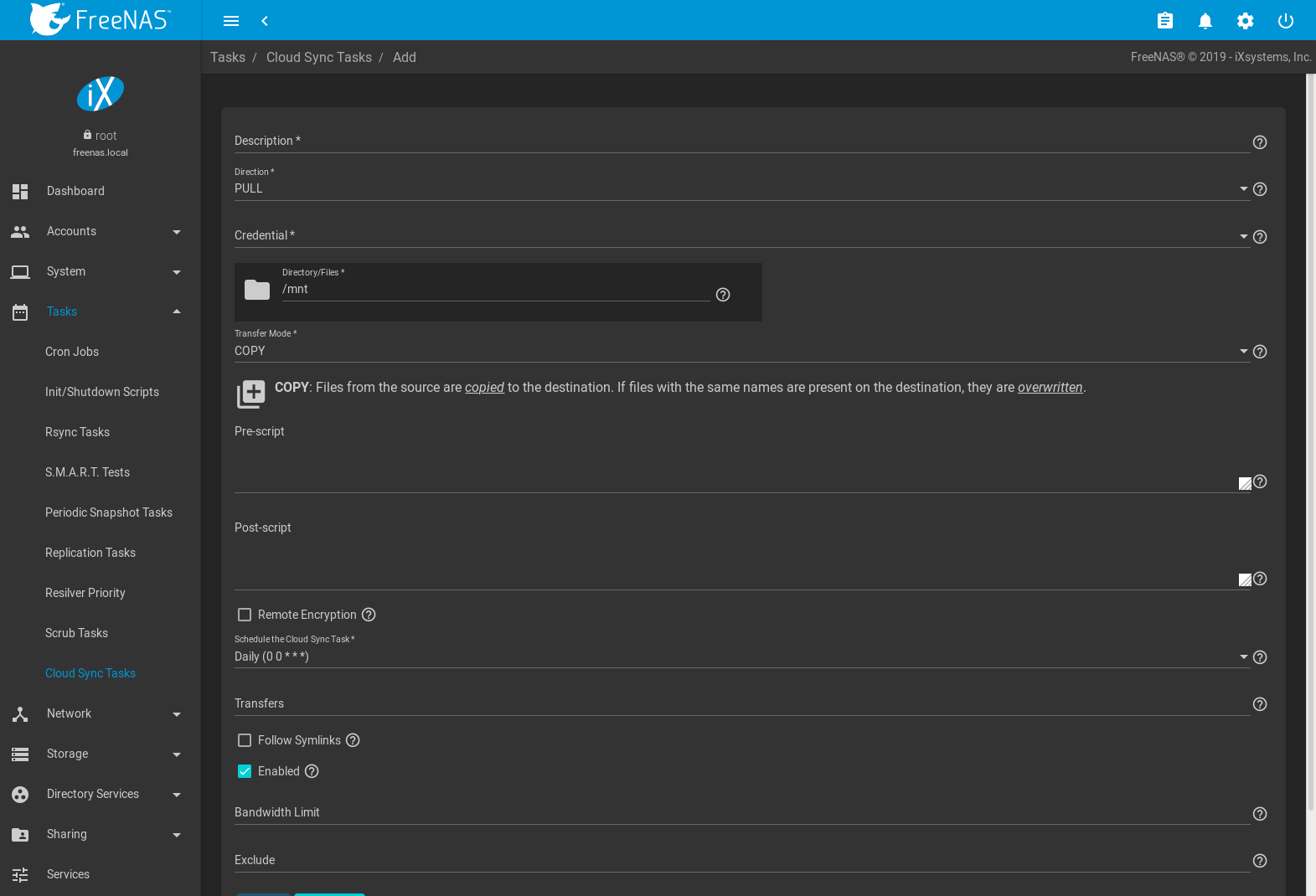Uncheck the Enabled checkbox
The image size is (1316, 896).
[245, 771]
